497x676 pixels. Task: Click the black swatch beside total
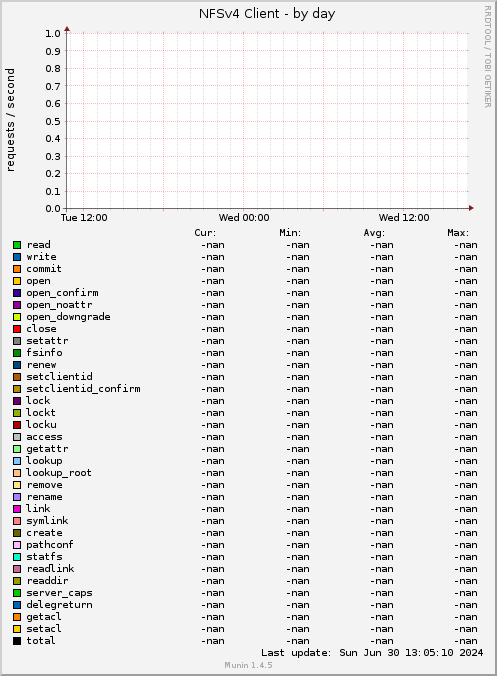click(17, 641)
